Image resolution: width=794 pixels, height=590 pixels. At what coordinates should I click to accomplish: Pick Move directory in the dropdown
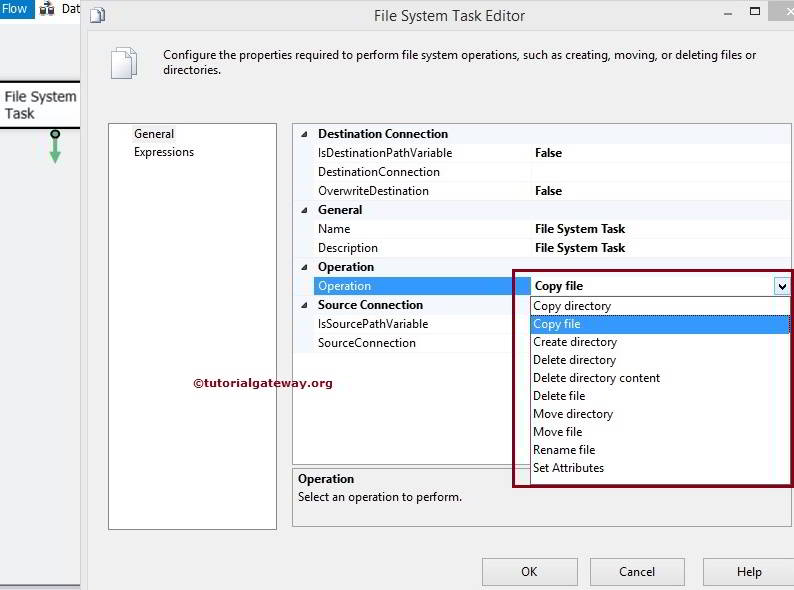tap(573, 414)
